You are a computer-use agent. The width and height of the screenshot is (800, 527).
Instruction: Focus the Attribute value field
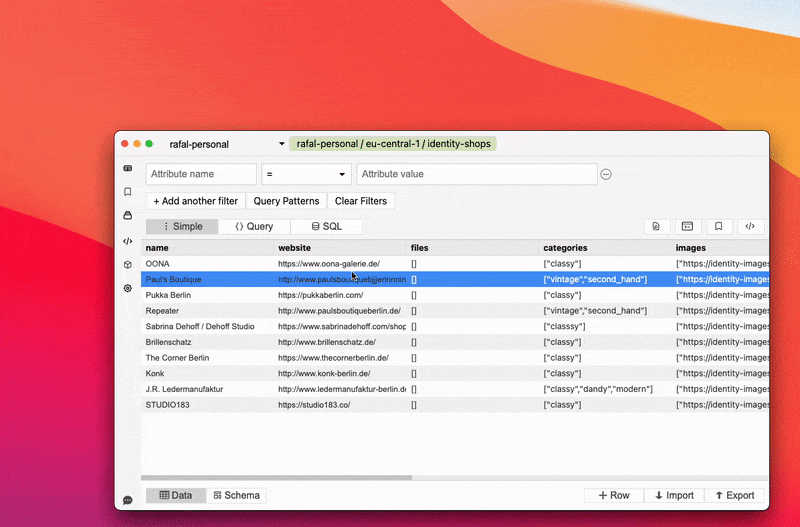(477, 174)
